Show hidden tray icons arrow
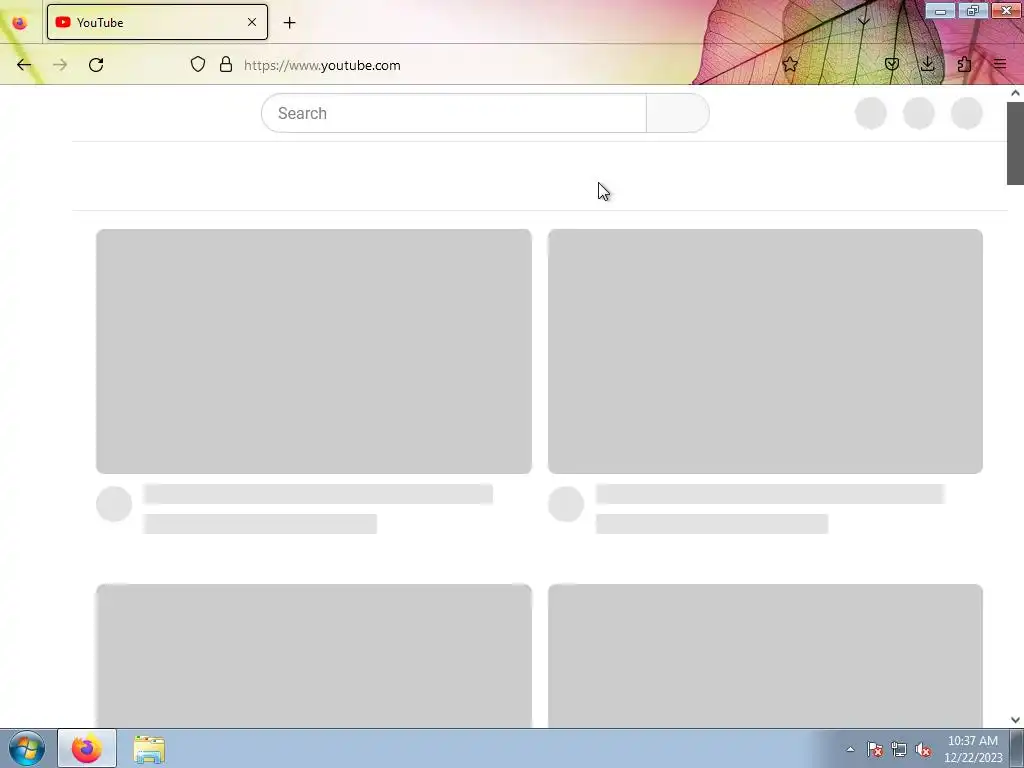This screenshot has height=768, width=1024. [x=850, y=749]
